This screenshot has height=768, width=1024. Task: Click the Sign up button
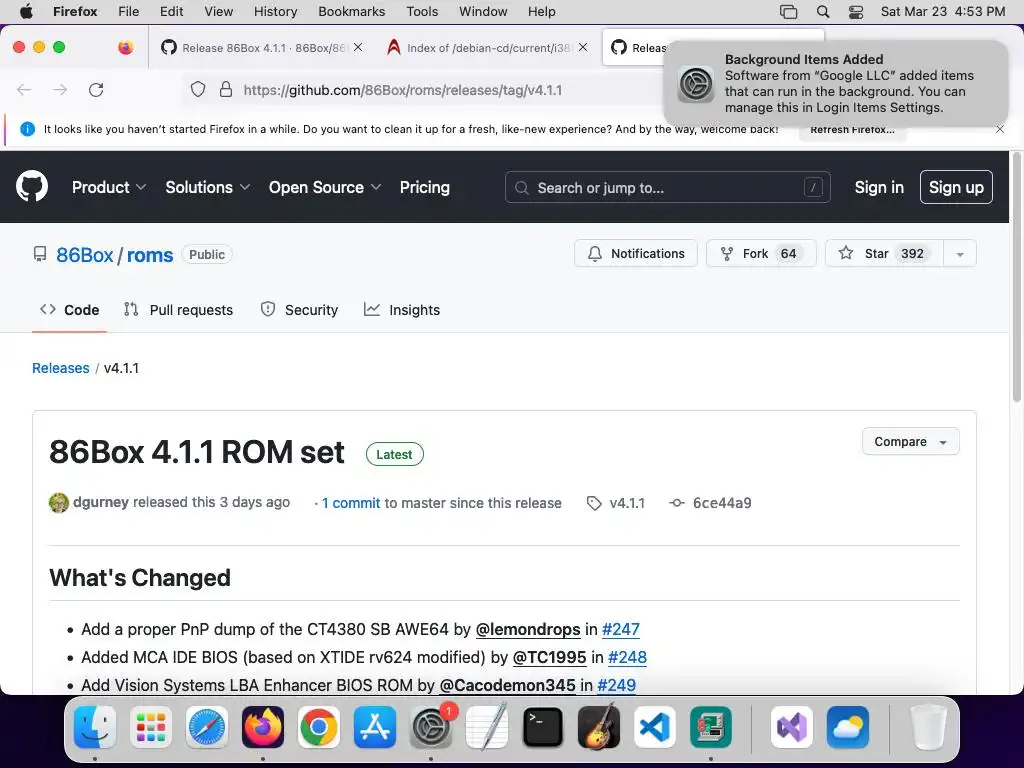(956, 187)
